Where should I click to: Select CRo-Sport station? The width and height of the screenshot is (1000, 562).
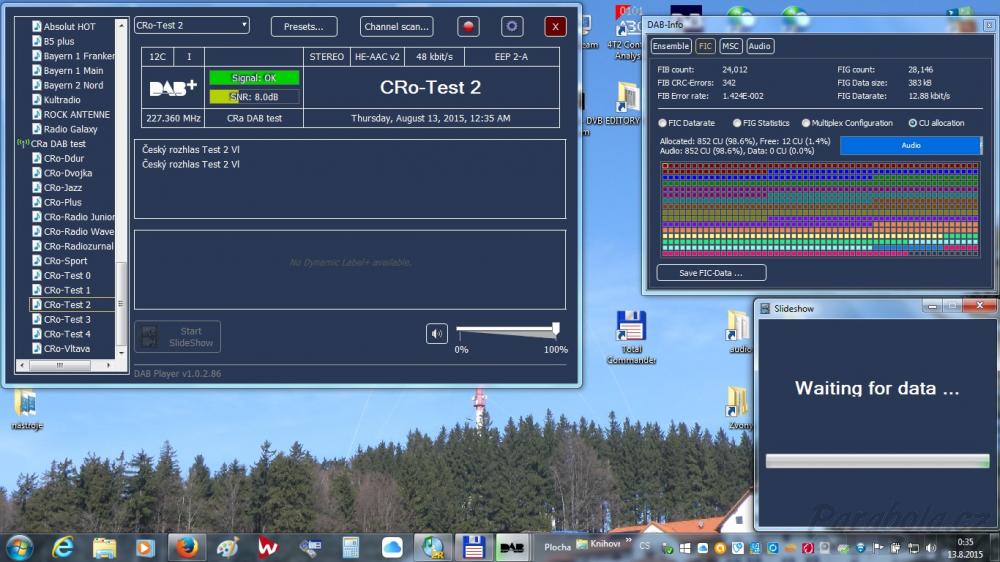click(65, 261)
